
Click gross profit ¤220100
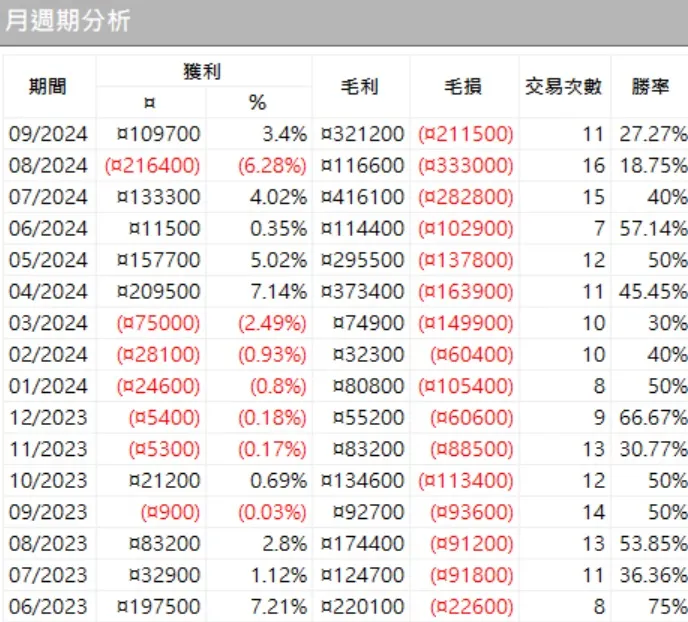[x=362, y=607]
